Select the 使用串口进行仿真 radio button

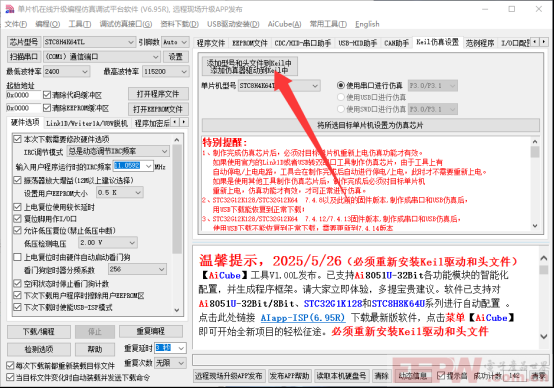pos(341,86)
